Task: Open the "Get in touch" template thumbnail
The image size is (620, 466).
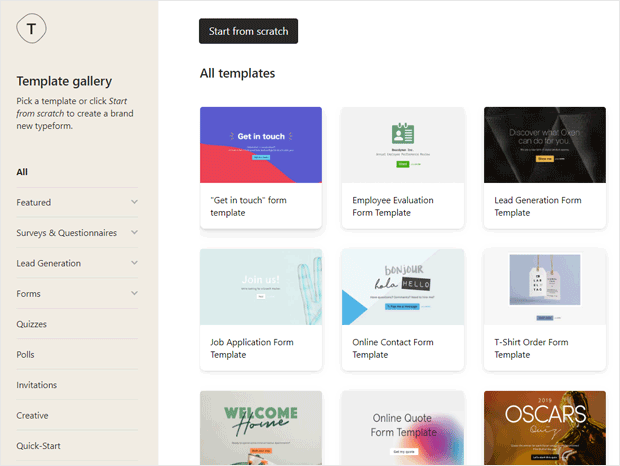Action: tap(261, 145)
